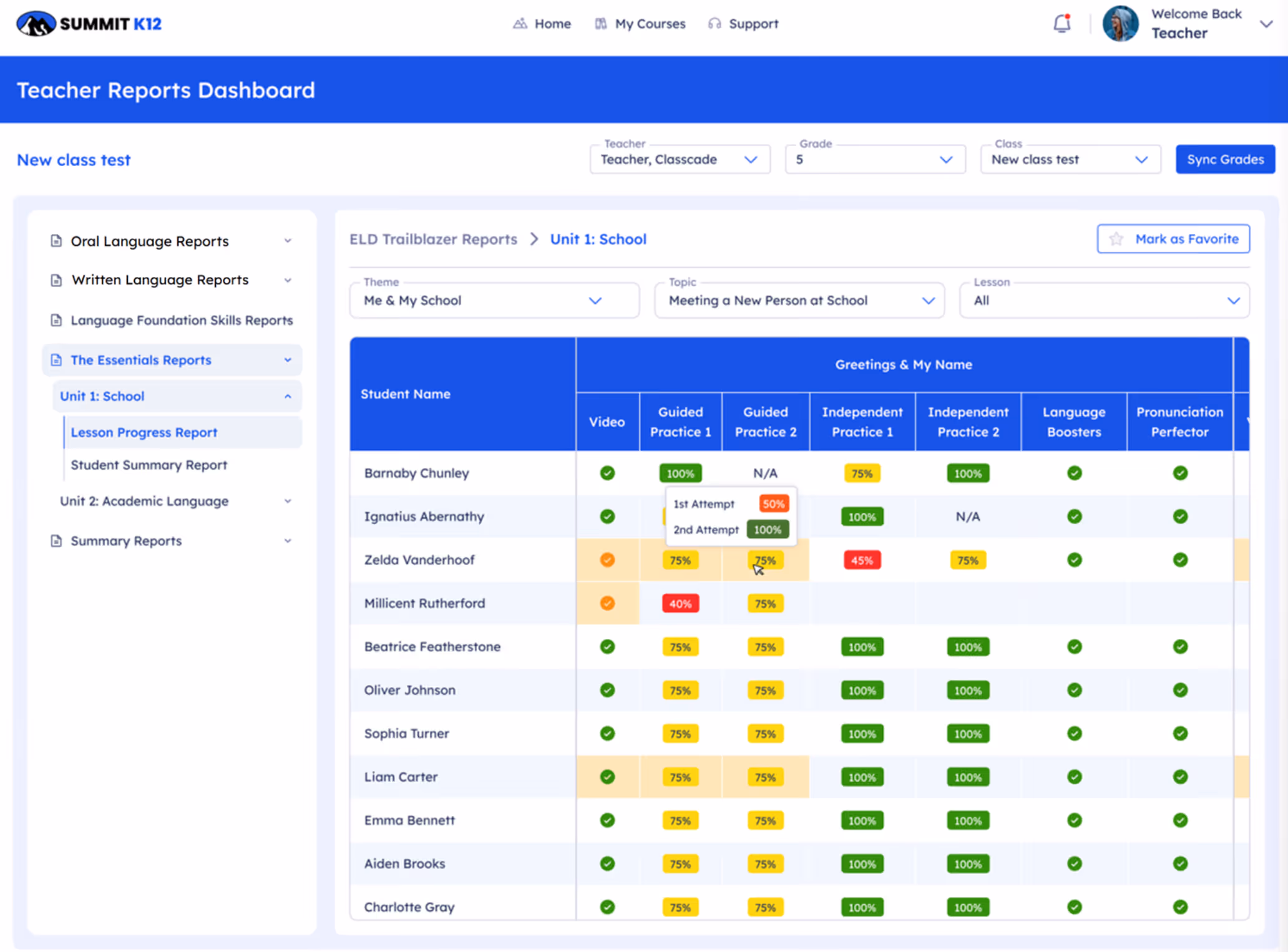Click Zelda Vanderhoof Pronunciation Perfector check icon
The width and height of the screenshot is (1288, 952).
tap(1180, 560)
